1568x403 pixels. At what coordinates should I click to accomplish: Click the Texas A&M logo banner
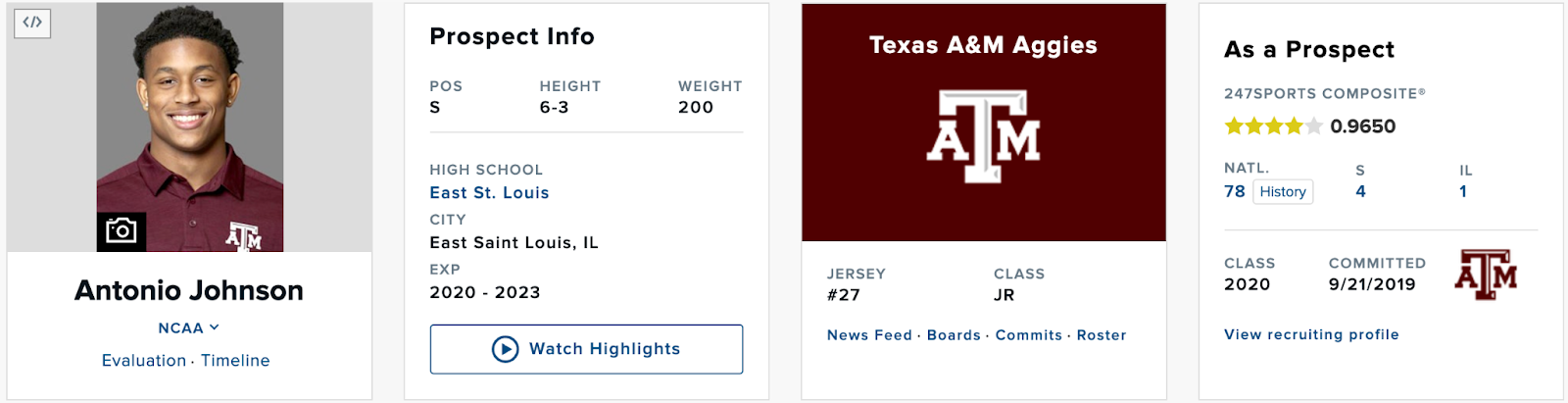[983, 135]
